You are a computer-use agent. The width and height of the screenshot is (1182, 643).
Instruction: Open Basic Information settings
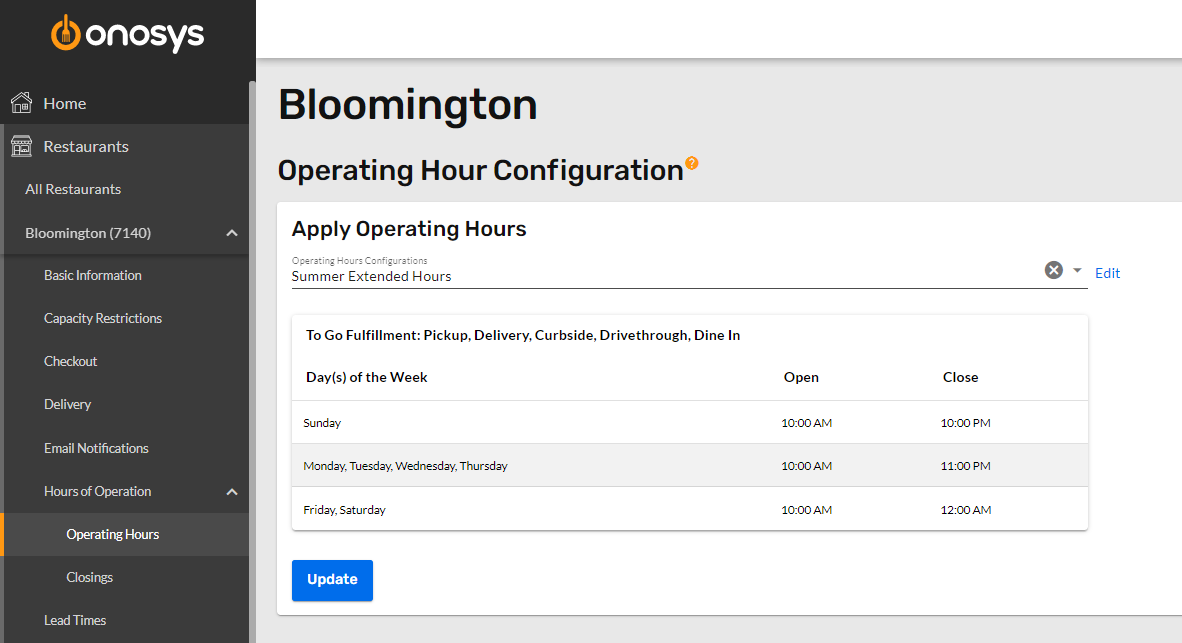pyautogui.click(x=92, y=275)
